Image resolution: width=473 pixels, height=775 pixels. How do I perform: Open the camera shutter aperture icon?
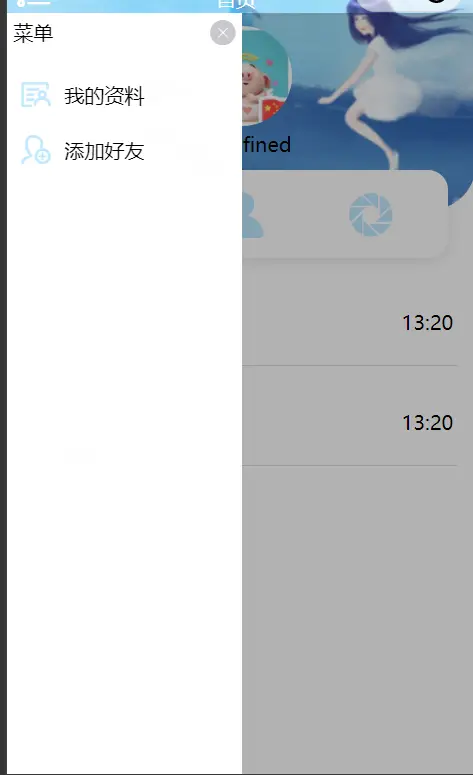pos(371,215)
